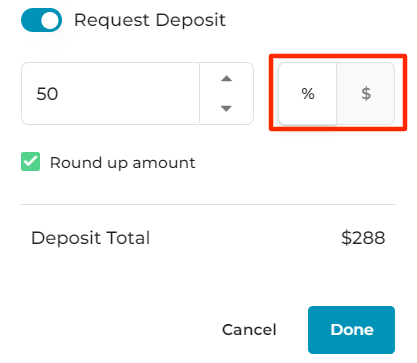Toggle the Request Deposit switch off

41,20
